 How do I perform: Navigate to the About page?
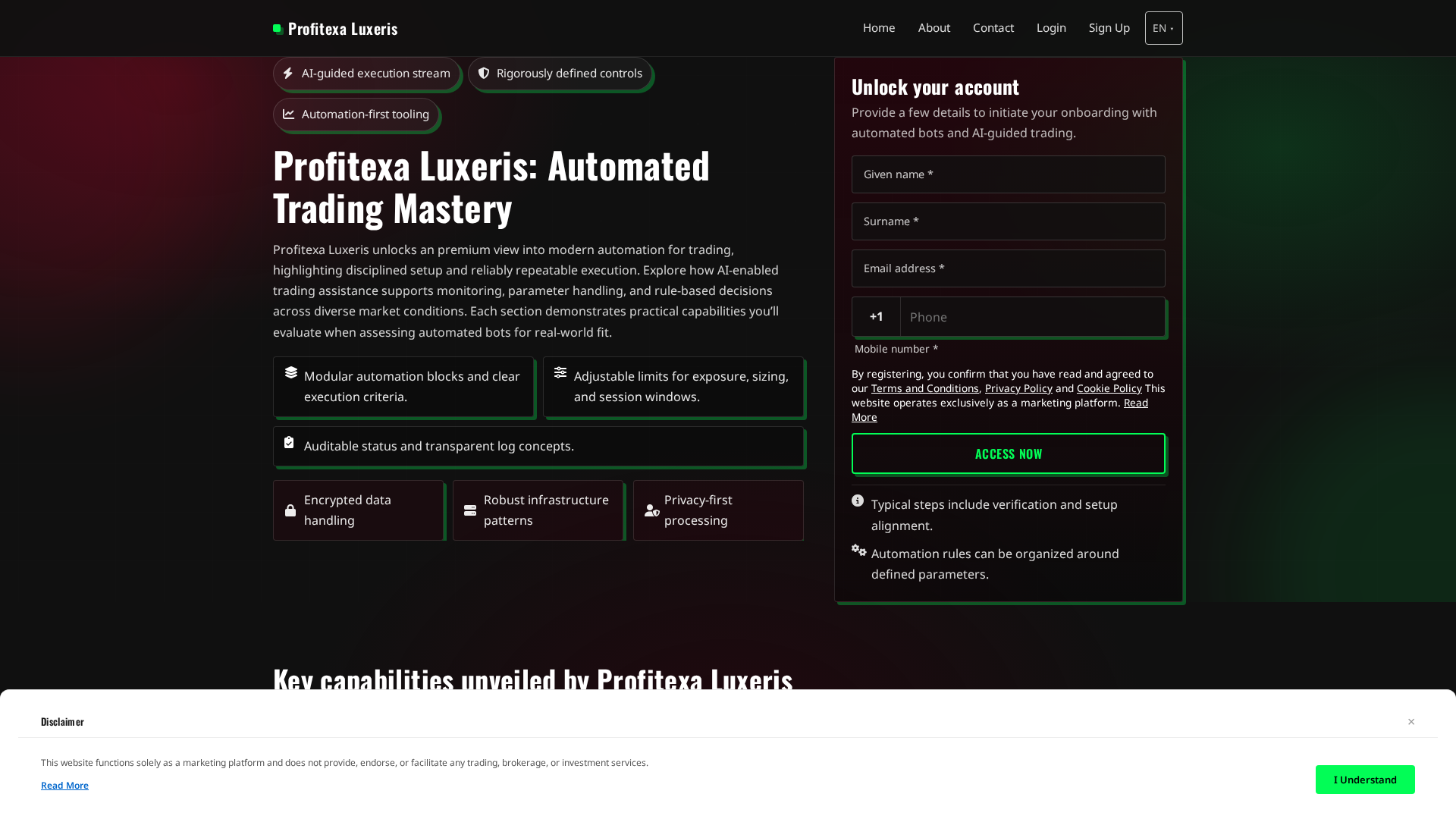point(934,28)
